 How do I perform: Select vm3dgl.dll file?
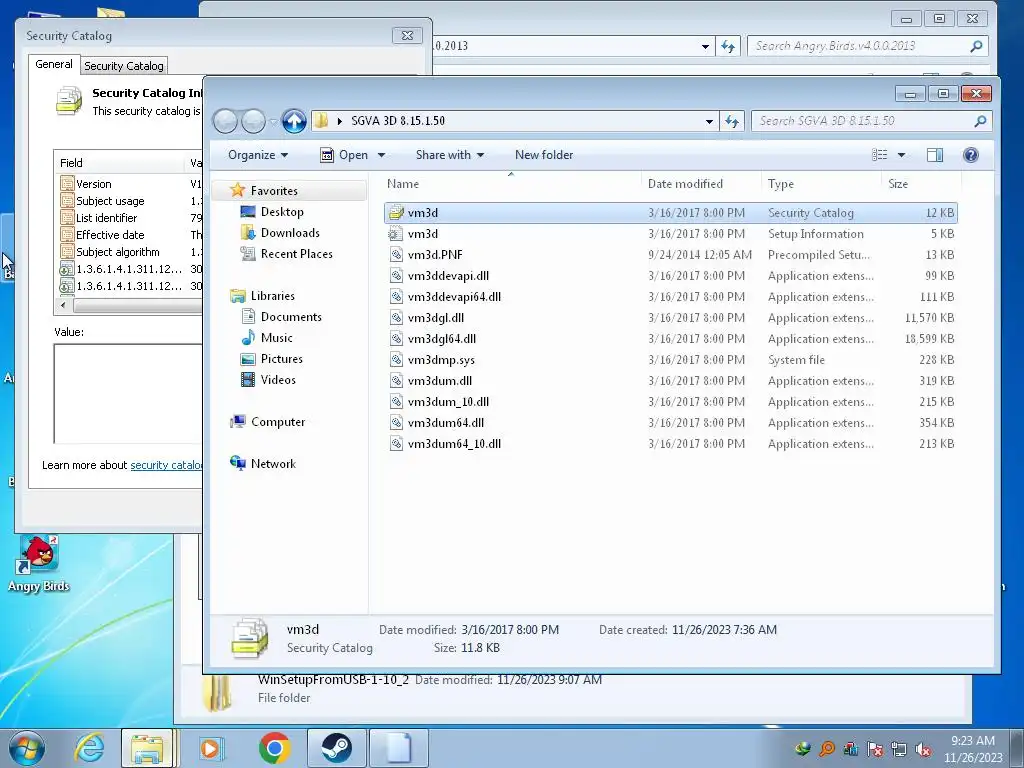pyautogui.click(x=671, y=317)
